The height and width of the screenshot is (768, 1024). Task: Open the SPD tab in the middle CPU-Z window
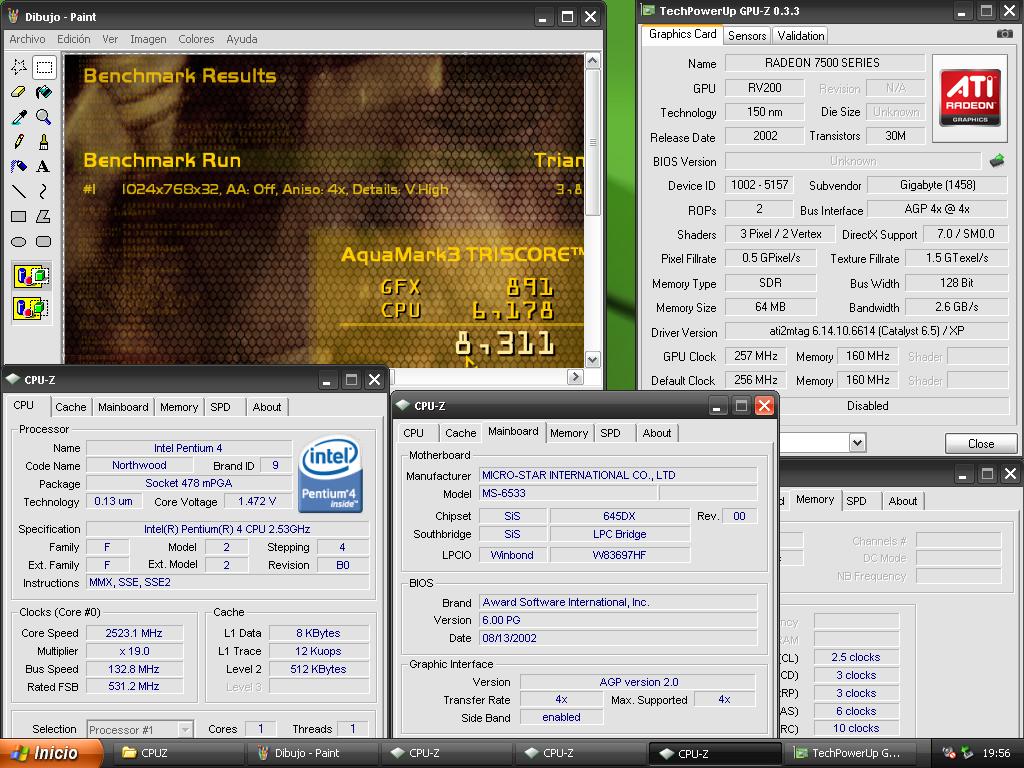tap(611, 433)
